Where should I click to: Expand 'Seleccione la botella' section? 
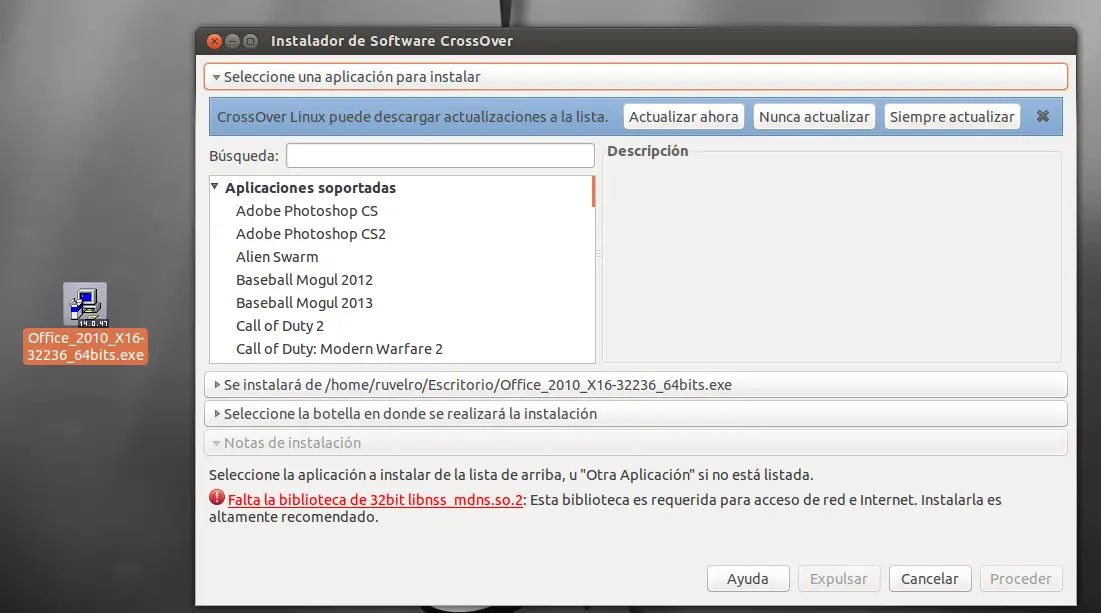(x=635, y=414)
